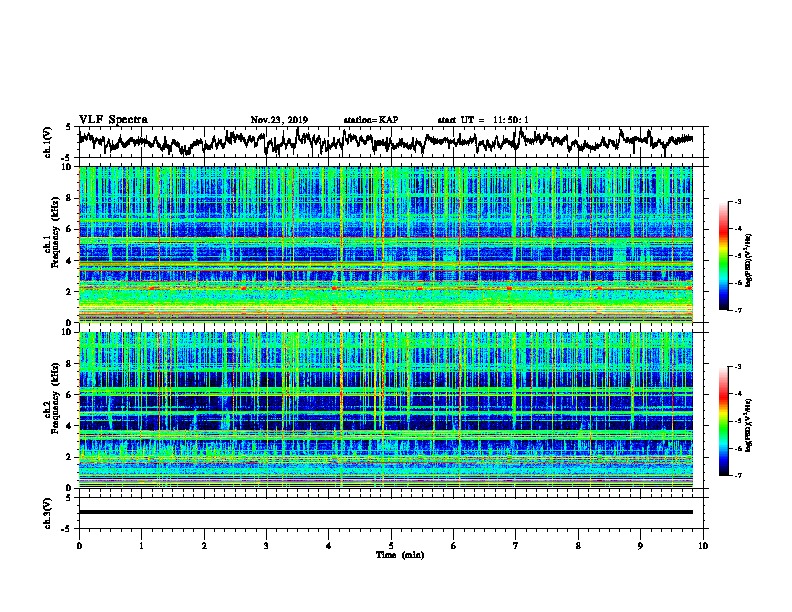Click the "-7" label on ch.2 color bar
The image size is (792, 612).
[x=737, y=475]
